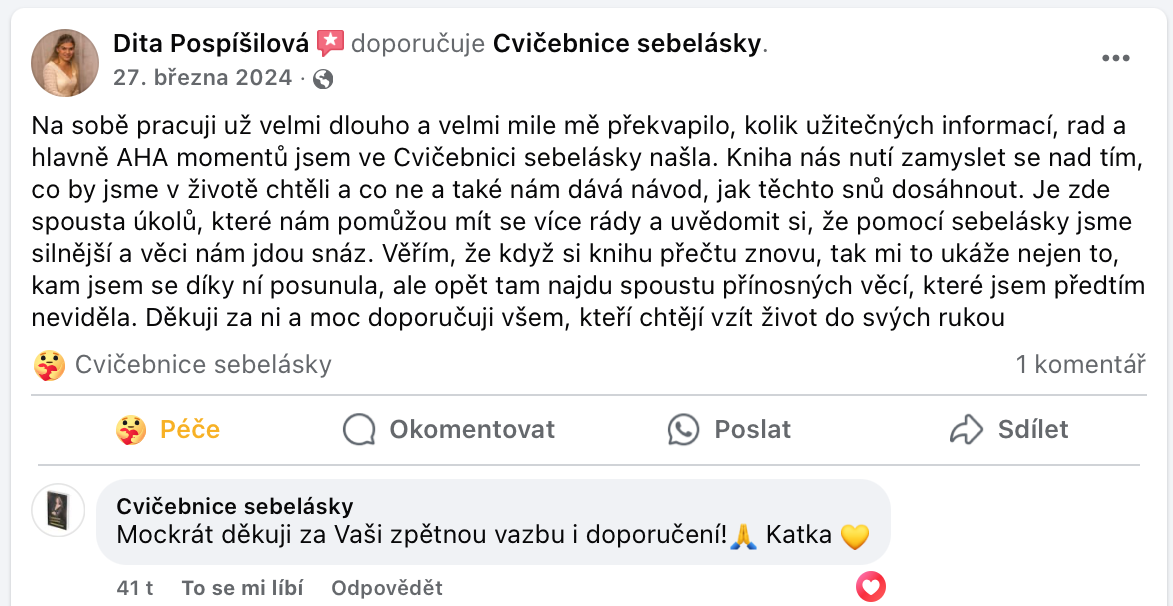View the care reaction emoji summary

[x=48, y=365]
